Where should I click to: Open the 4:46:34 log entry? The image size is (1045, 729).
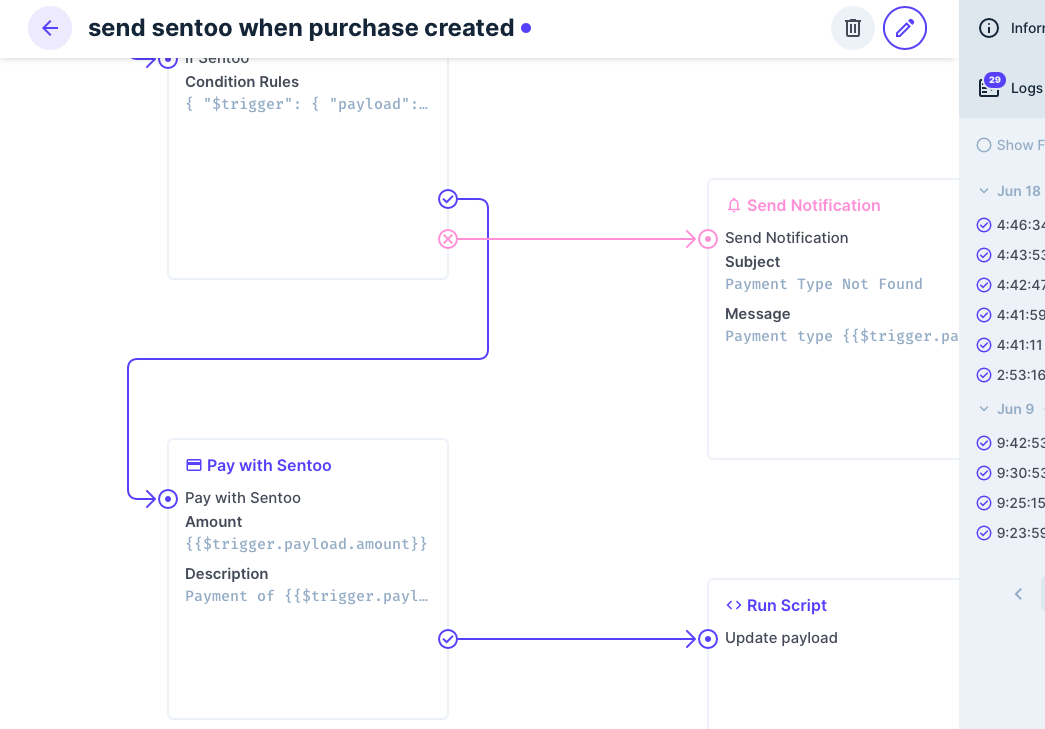tap(1019, 225)
